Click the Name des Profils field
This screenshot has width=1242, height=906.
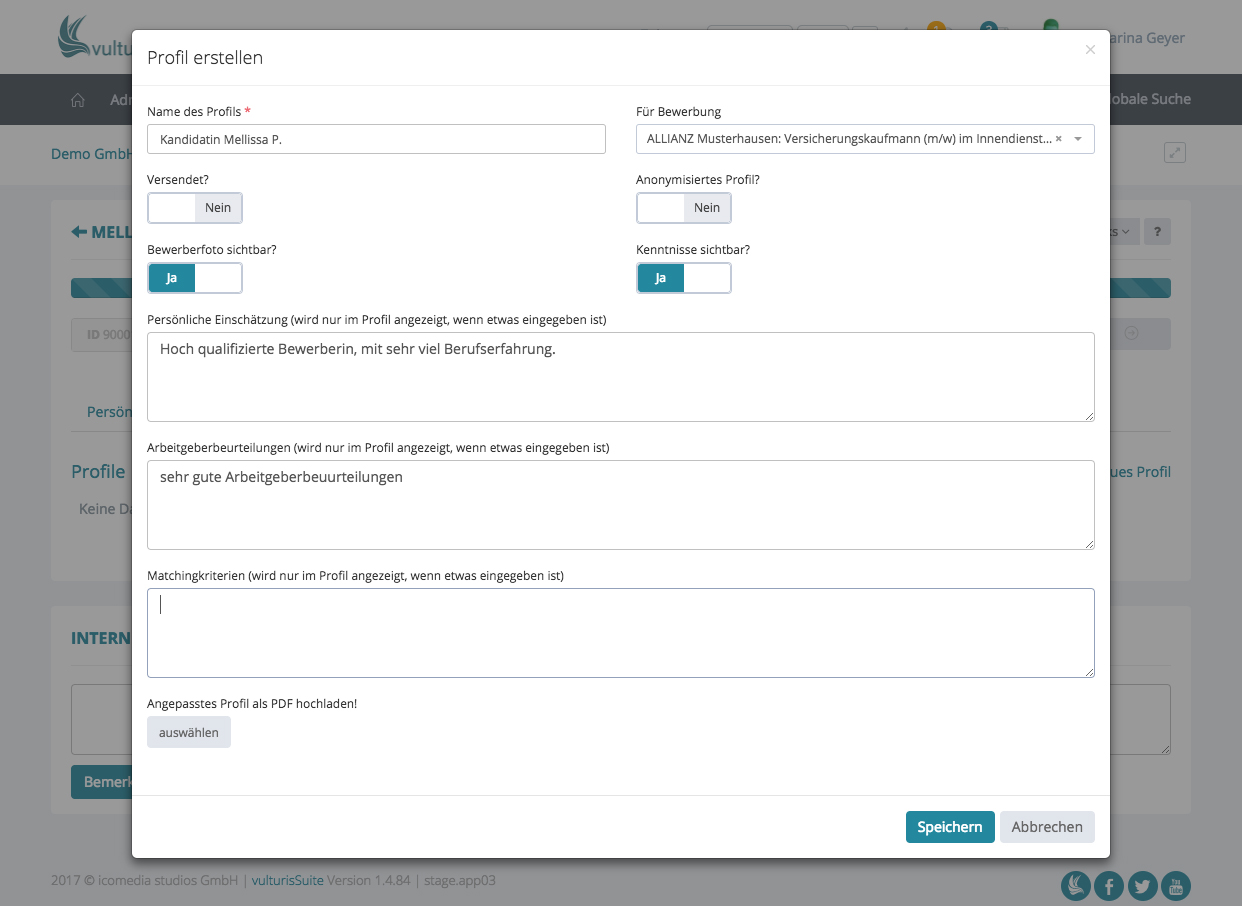tap(376, 139)
